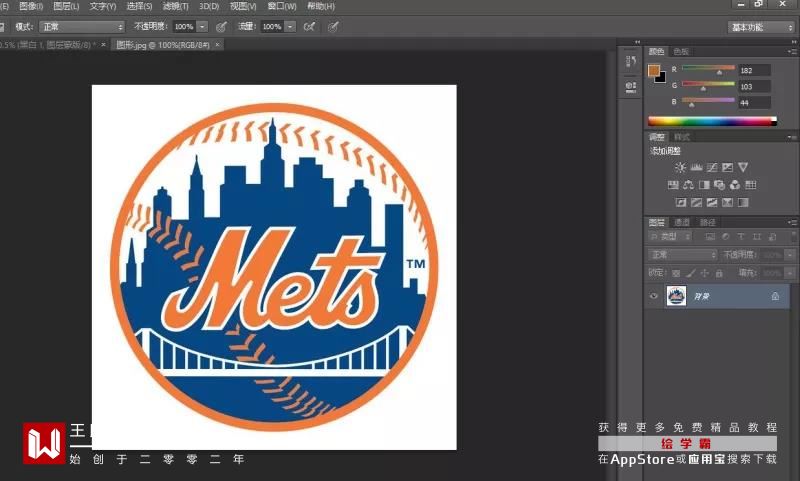This screenshot has height=481, width=800.
Task: Add a Channel Mixer adjustment
Action: point(735,185)
